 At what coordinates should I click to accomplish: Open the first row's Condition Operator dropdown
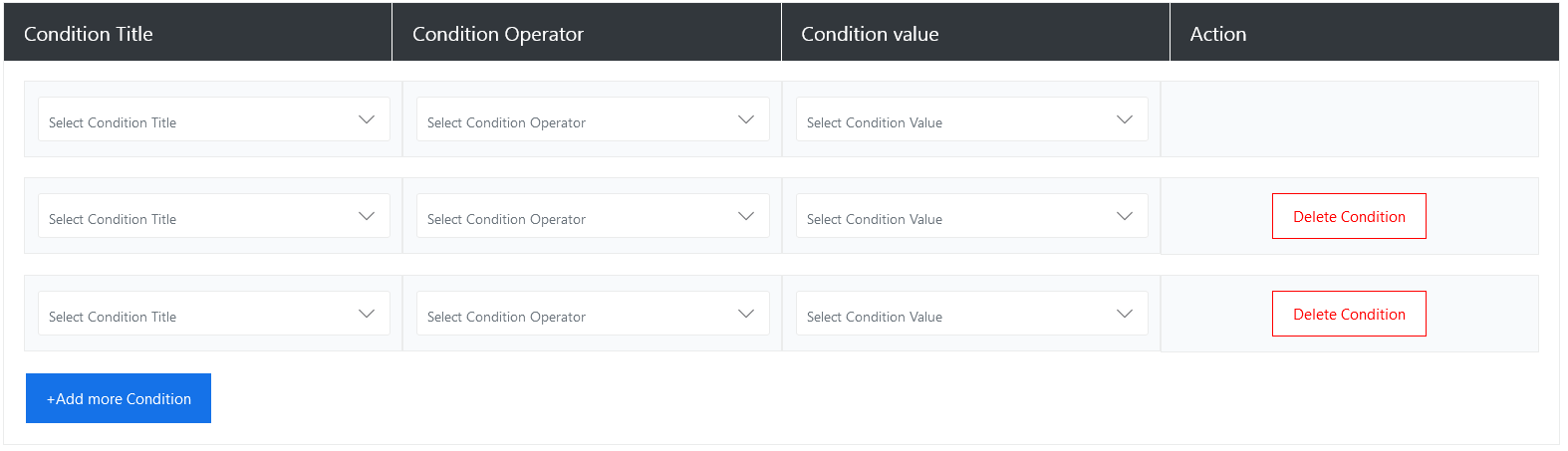(x=578, y=119)
